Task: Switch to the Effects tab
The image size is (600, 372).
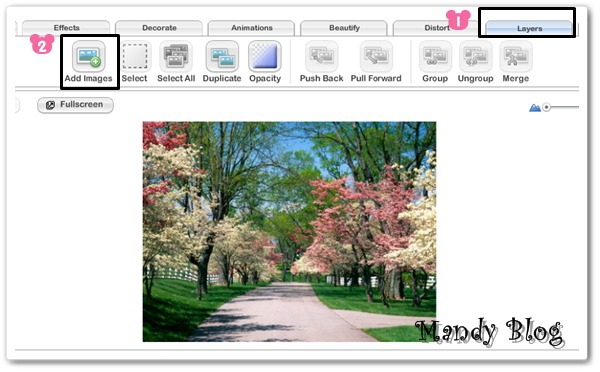Action: pyautogui.click(x=66, y=28)
